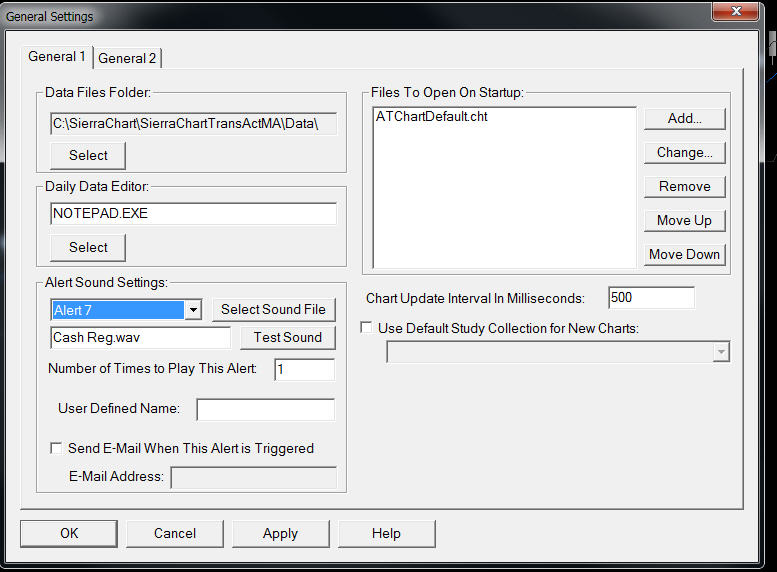Screen dimensions: 777x572
Task: Click the Apply button
Action: (x=280, y=534)
